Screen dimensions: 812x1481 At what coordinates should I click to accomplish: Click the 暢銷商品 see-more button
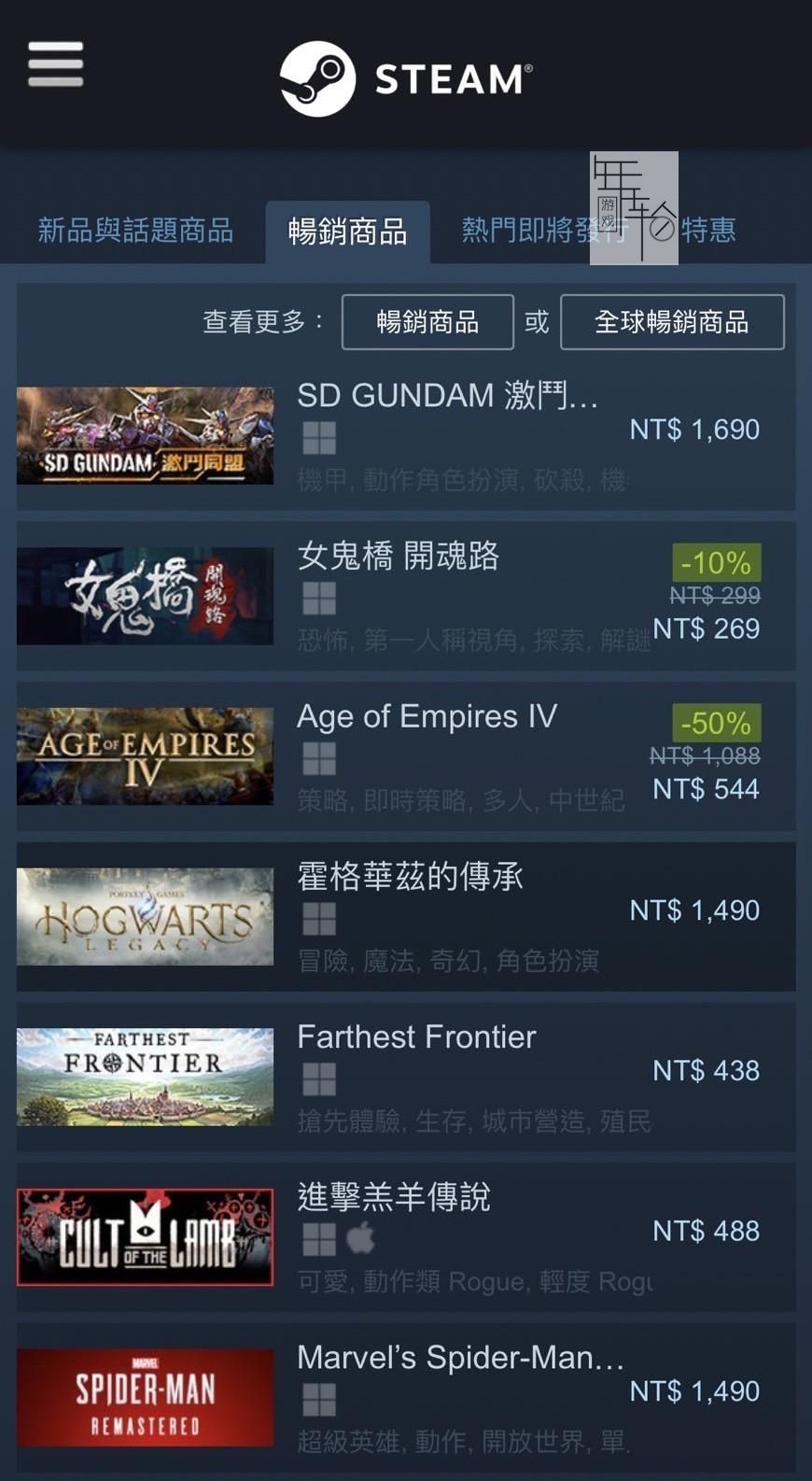[427, 322]
